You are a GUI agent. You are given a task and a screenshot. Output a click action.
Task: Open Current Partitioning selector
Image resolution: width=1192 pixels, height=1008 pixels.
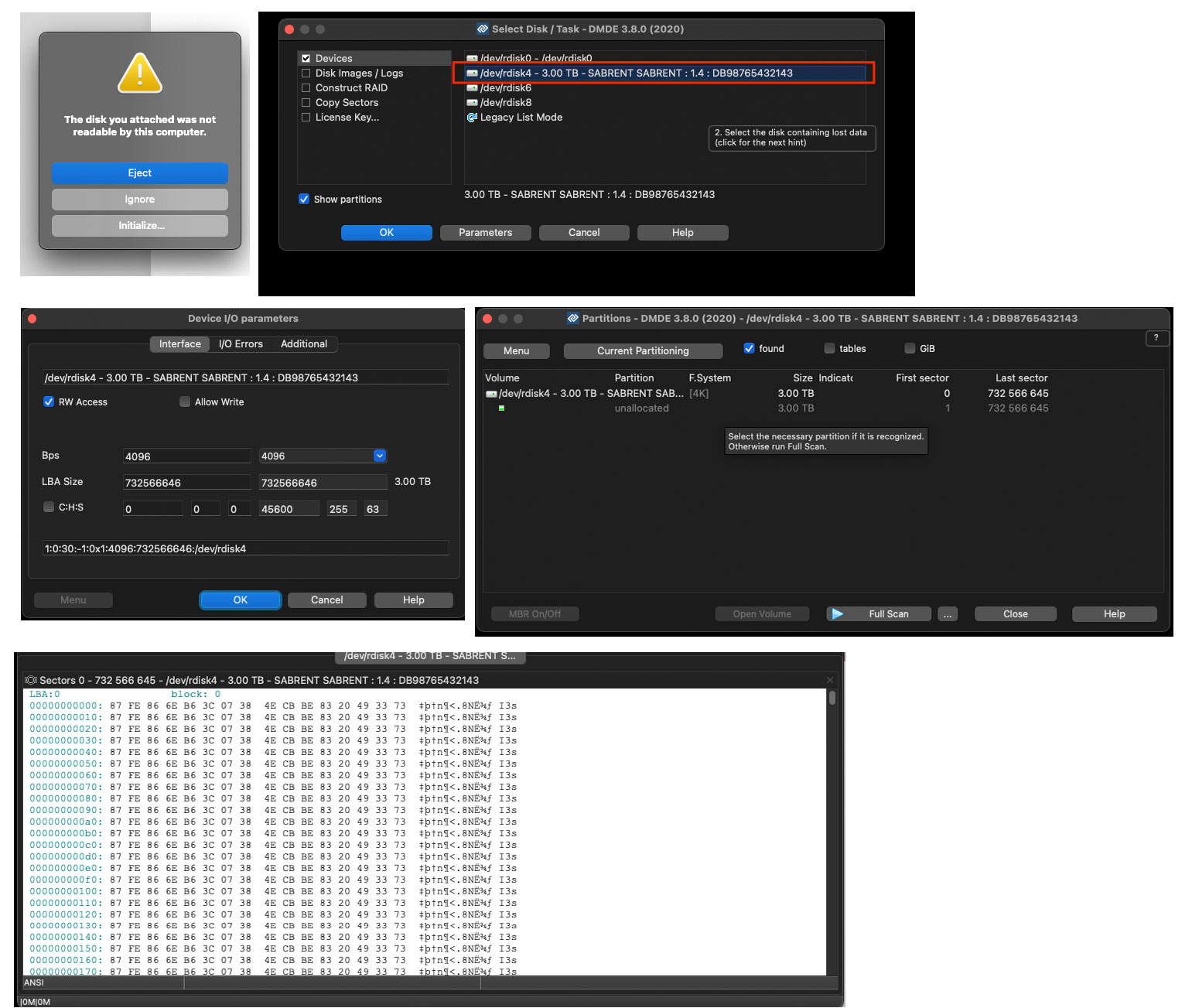(643, 351)
